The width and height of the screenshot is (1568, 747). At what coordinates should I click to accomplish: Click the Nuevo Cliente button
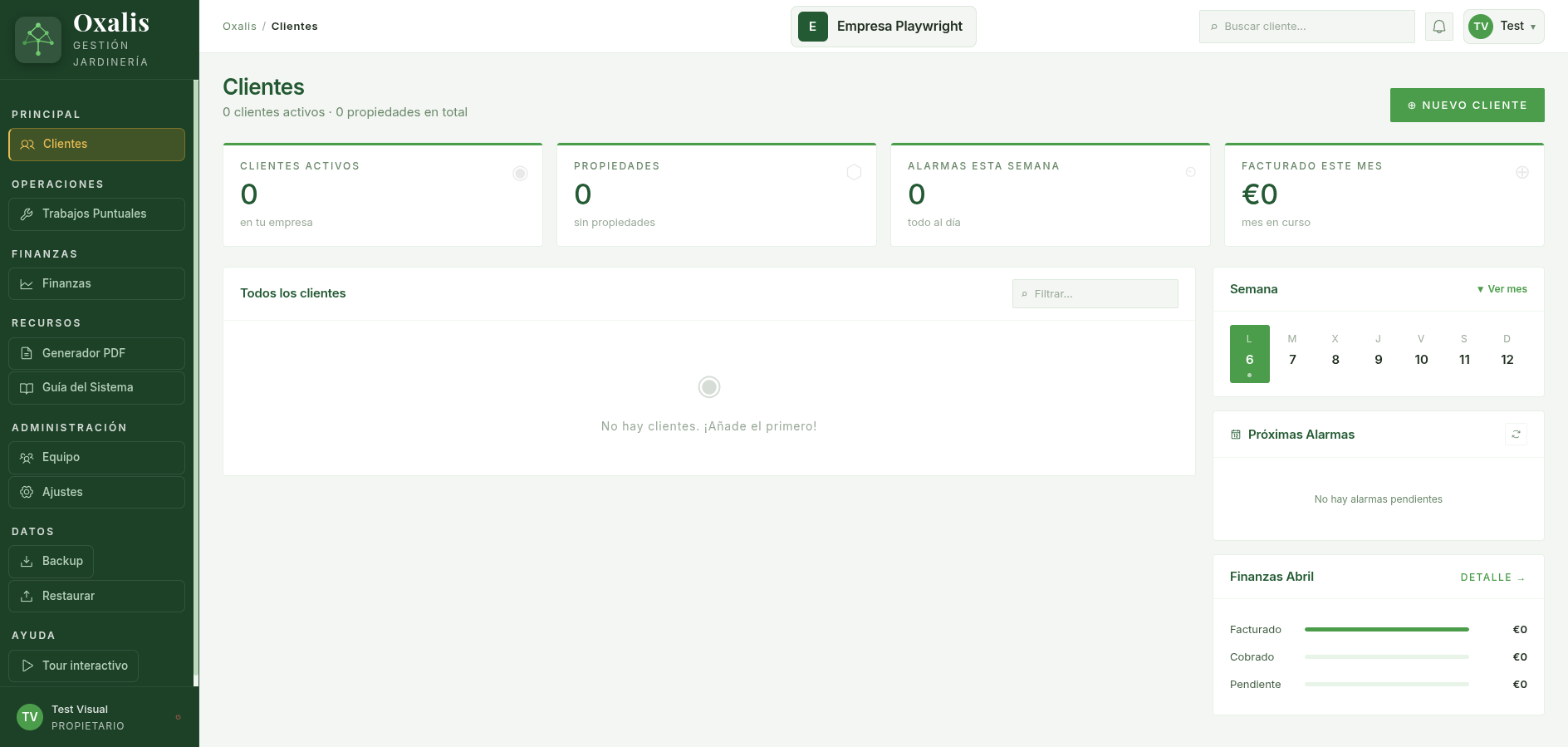(1467, 106)
